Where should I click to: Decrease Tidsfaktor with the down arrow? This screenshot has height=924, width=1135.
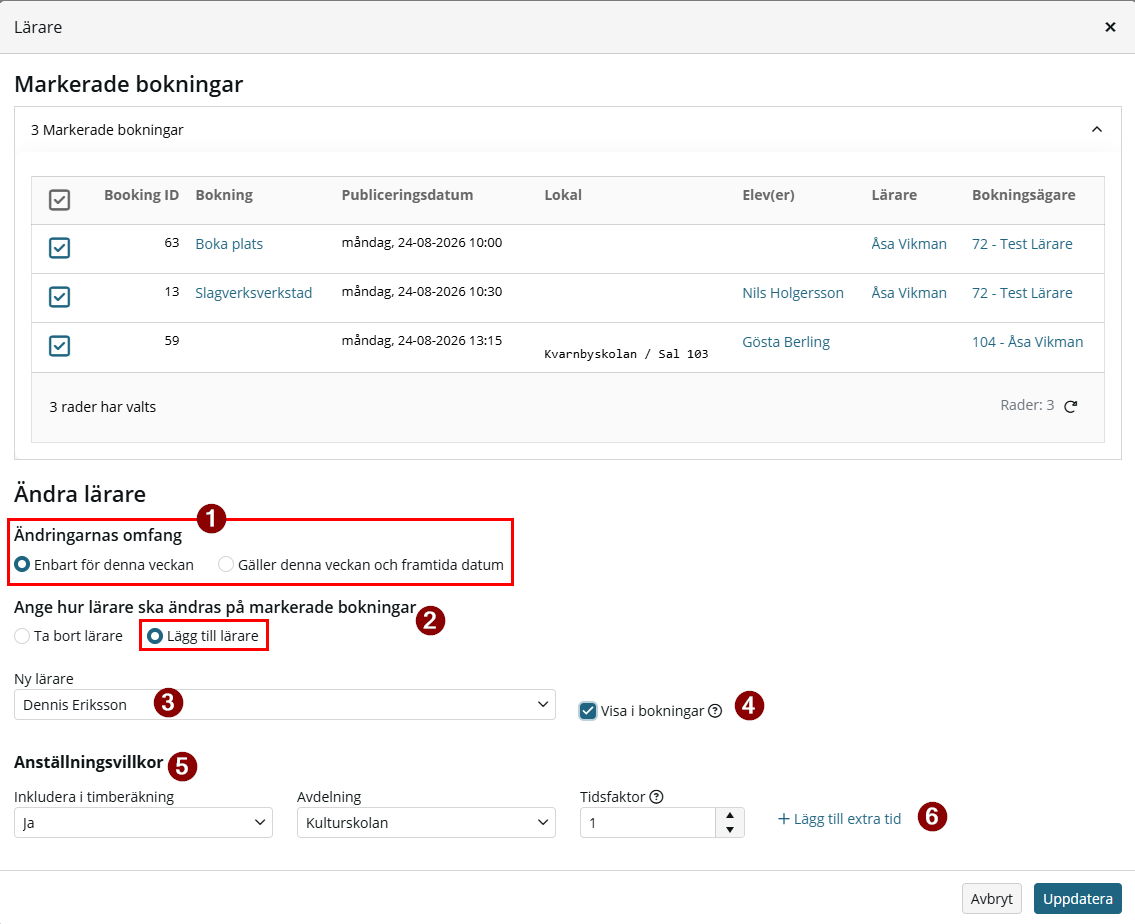click(x=730, y=830)
